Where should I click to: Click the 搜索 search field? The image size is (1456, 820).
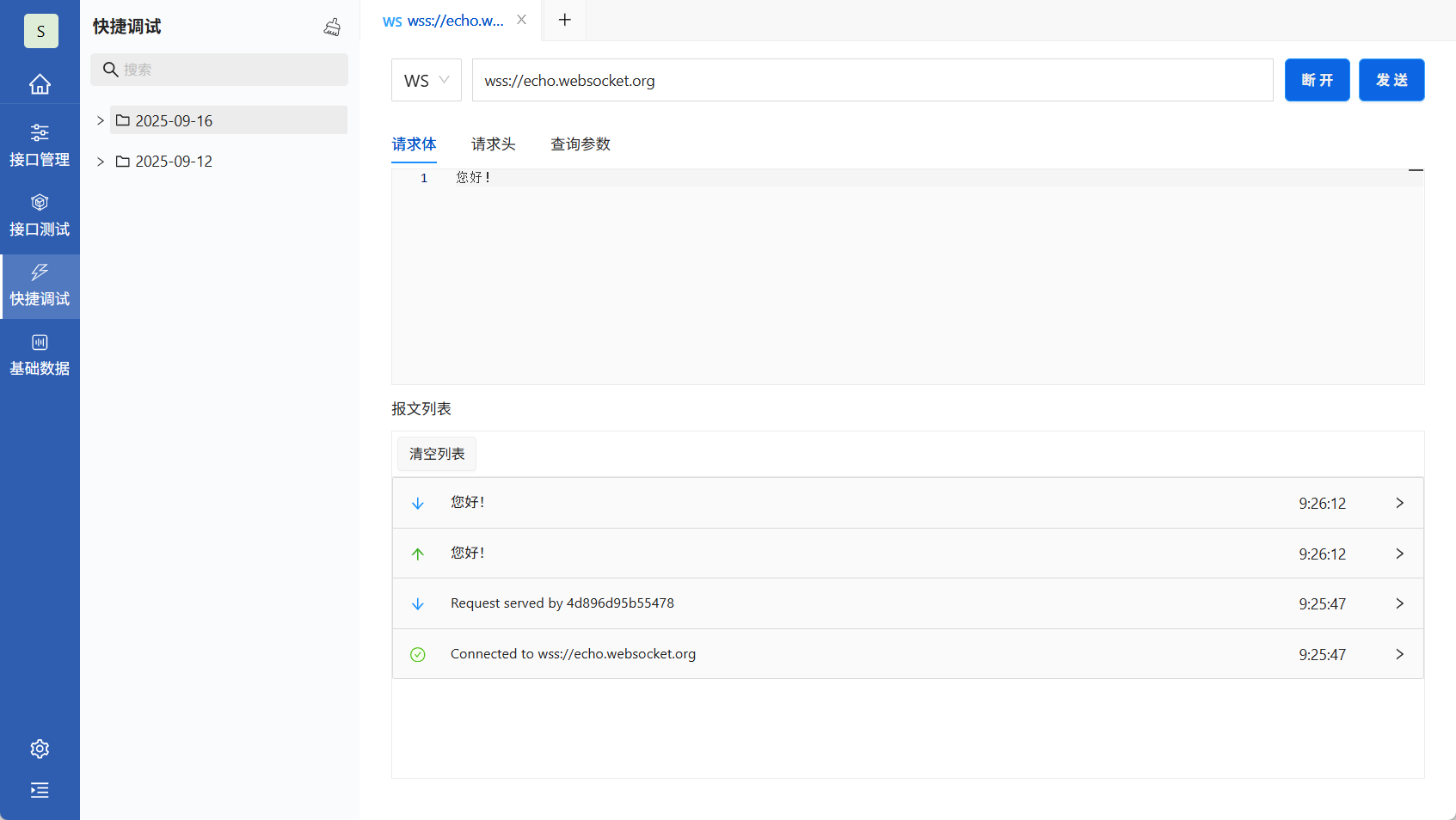[219, 70]
